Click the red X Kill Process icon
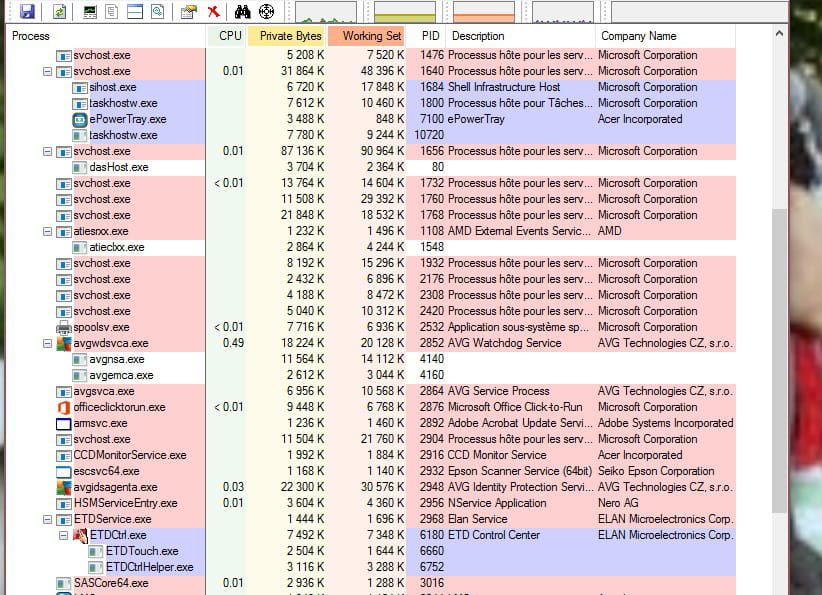 coord(213,12)
